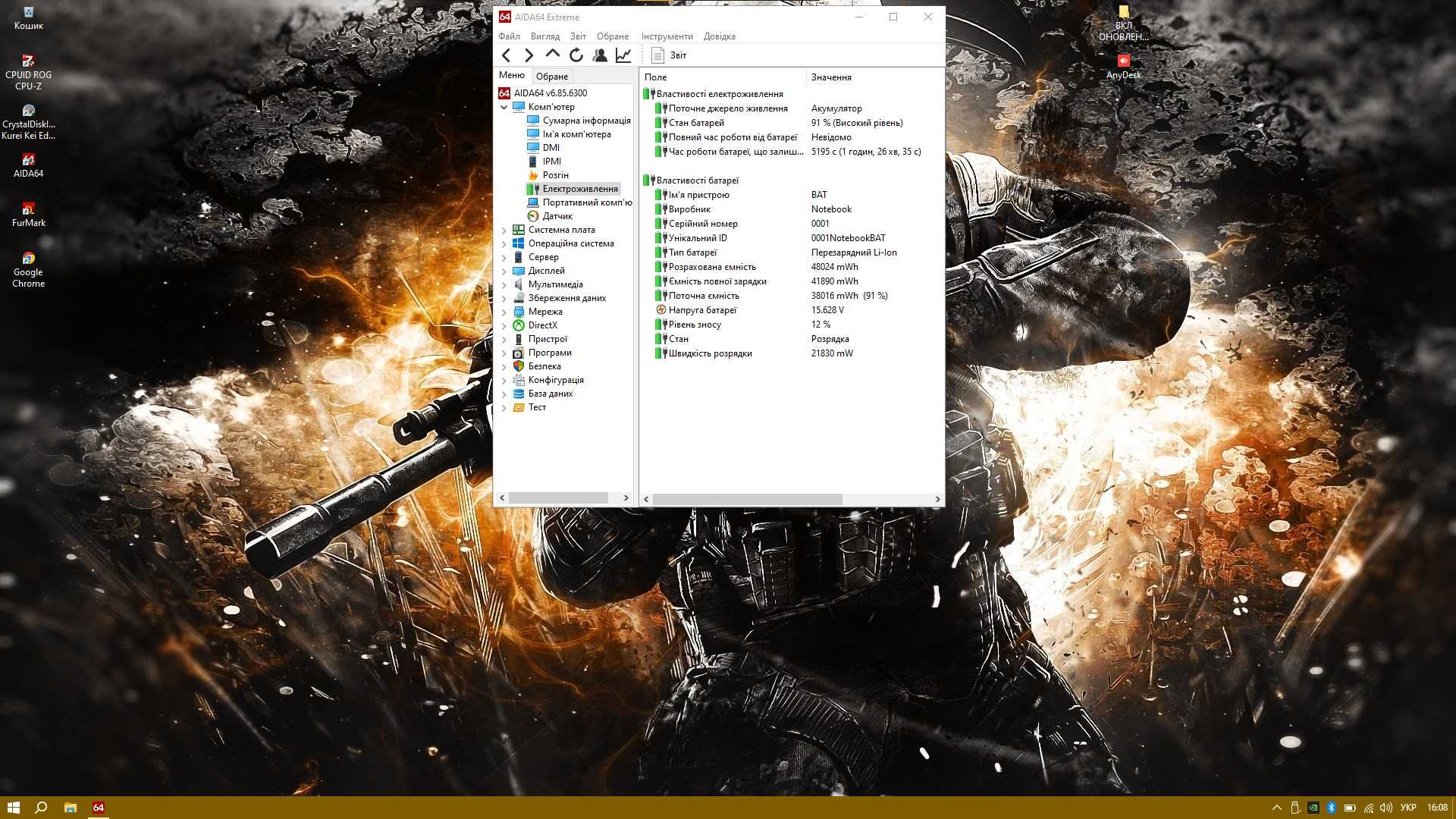Viewport: 1456px width, 819px height.
Task: Go back with the left arrow toolbar icon
Action: point(507,55)
